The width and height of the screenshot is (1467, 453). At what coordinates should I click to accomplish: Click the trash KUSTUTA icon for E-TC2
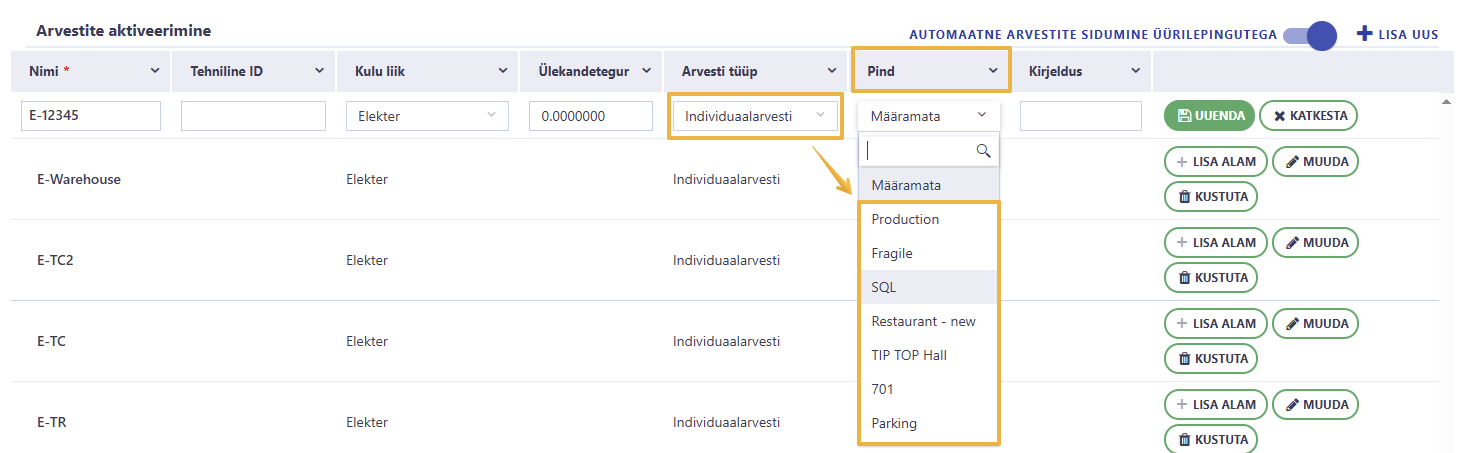click(x=1185, y=278)
